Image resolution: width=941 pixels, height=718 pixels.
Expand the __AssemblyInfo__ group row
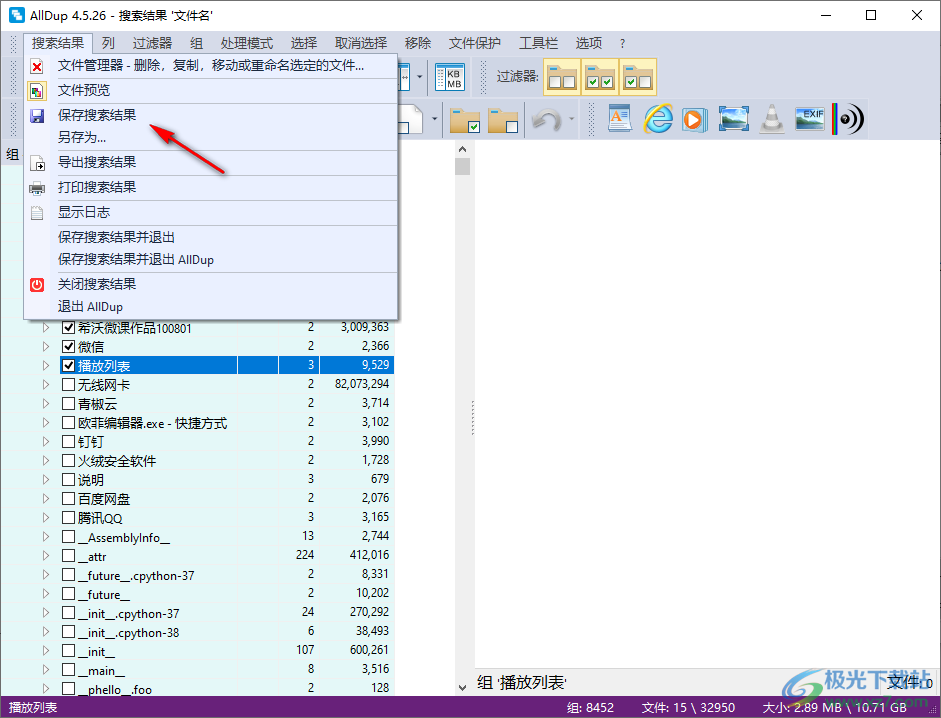point(46,537)
